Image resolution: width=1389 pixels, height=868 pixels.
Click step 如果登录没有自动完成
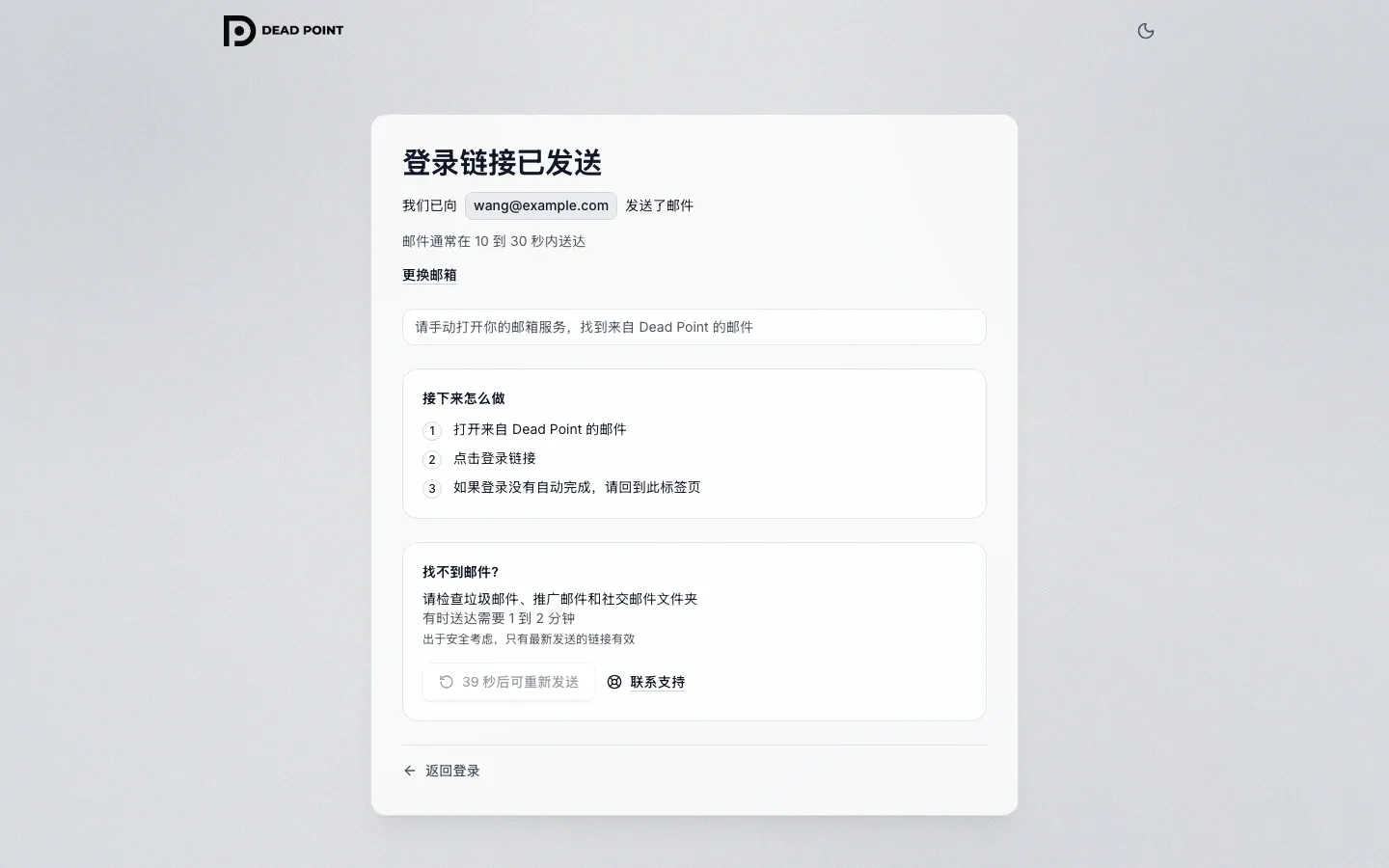pos(577,487)
